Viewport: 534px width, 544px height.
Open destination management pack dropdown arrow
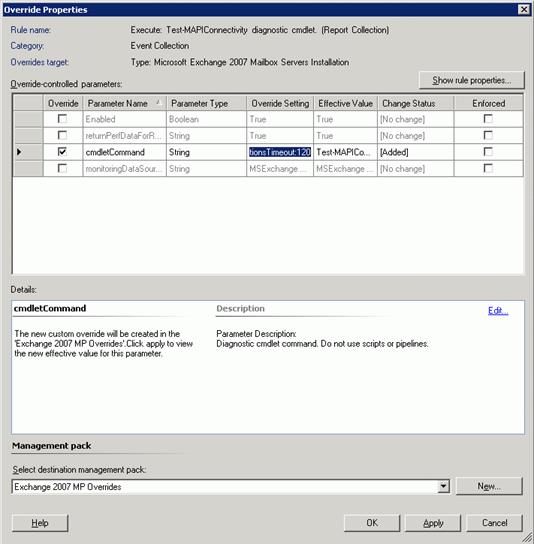click(x=443, y=486)
